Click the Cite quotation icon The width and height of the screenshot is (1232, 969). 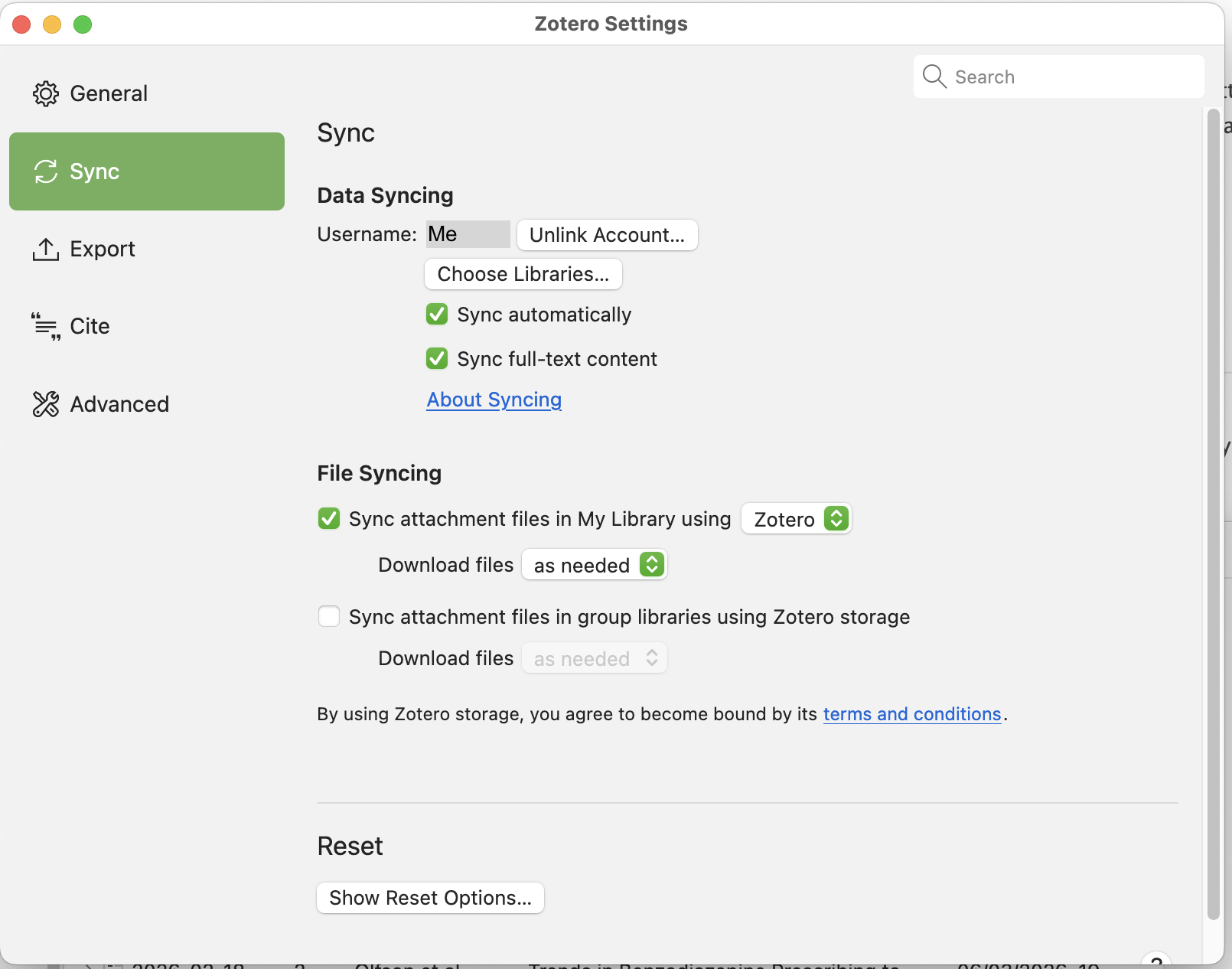pyautogui.click(x=46, y=326)
